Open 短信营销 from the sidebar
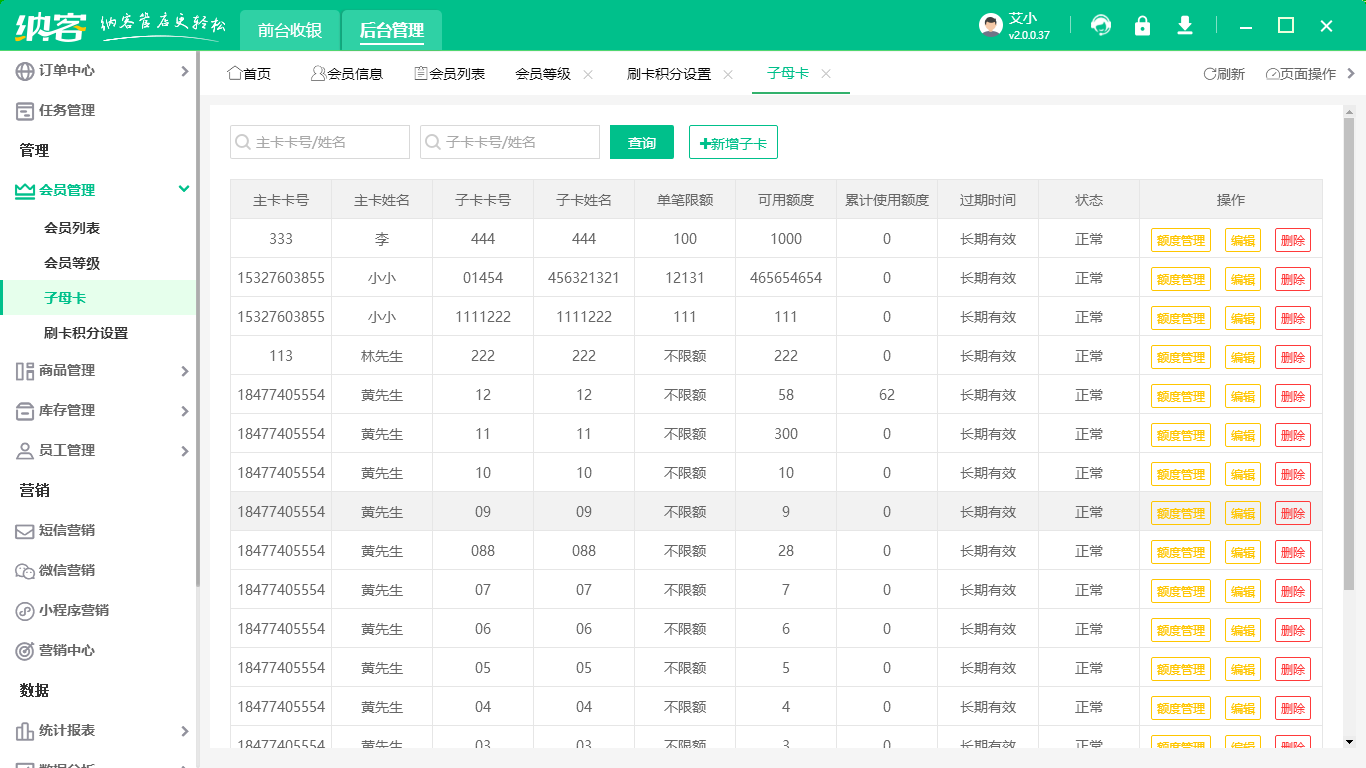Image resolution: width=1366 pixels, height=768 pixels. point(67,531)
